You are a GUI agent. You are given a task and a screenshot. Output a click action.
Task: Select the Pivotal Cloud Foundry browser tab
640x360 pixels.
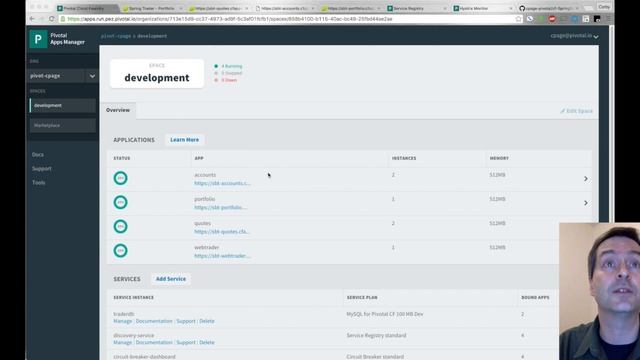(86, 8)
